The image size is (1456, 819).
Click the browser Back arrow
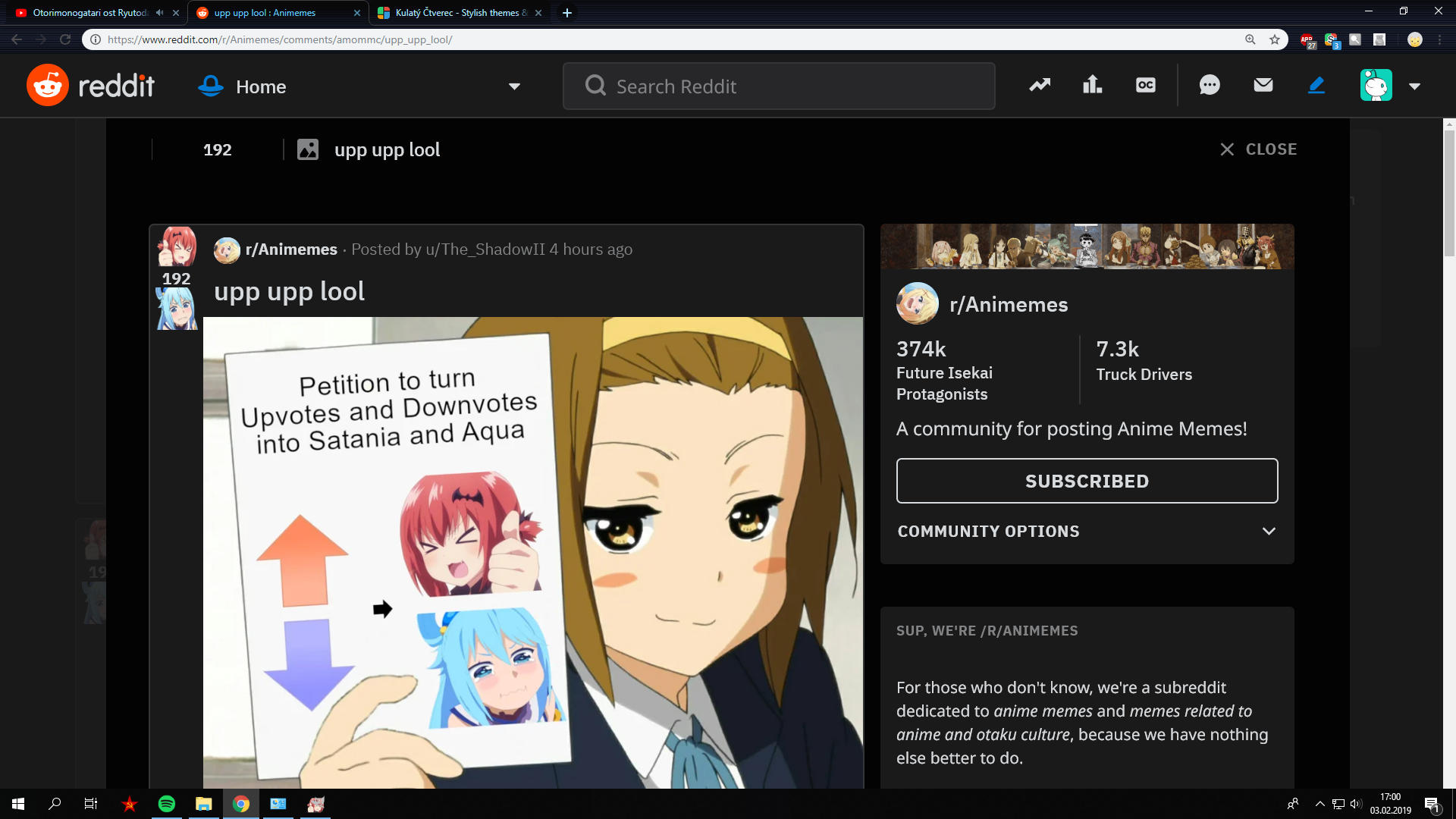pos(17,39)
